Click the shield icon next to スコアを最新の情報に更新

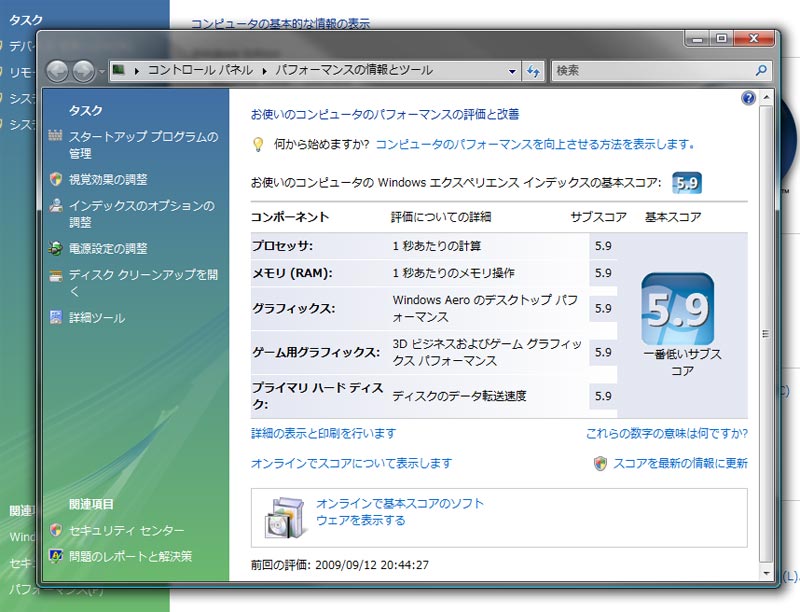[600, 463]
